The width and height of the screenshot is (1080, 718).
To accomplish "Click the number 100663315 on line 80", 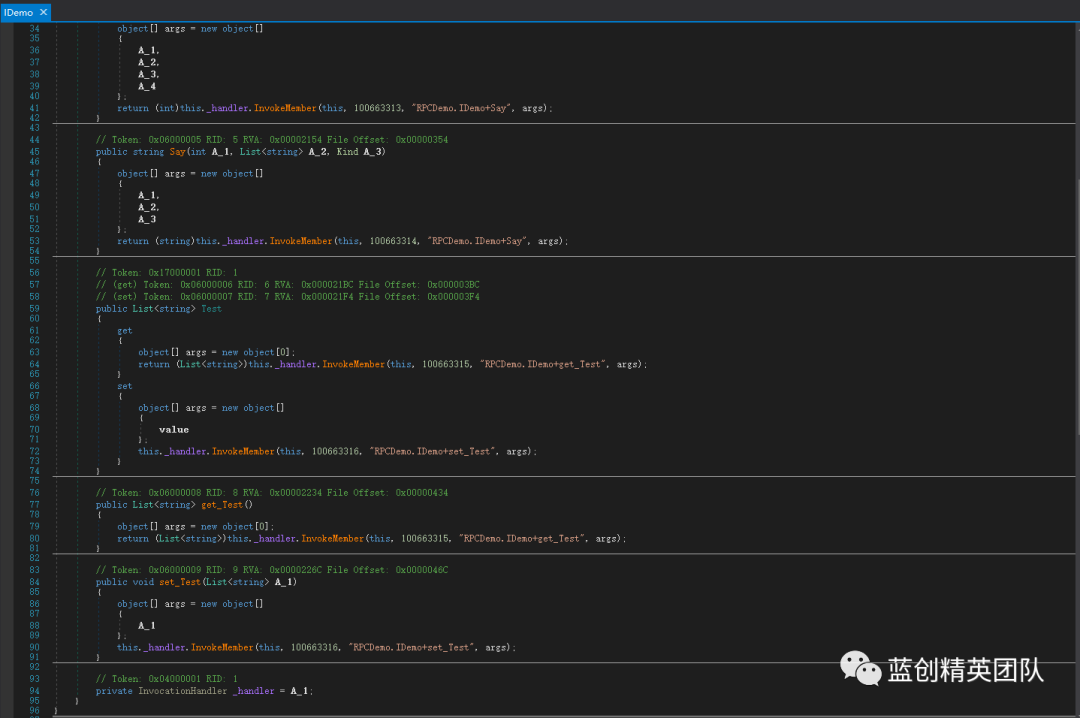I will pos(425,539).
